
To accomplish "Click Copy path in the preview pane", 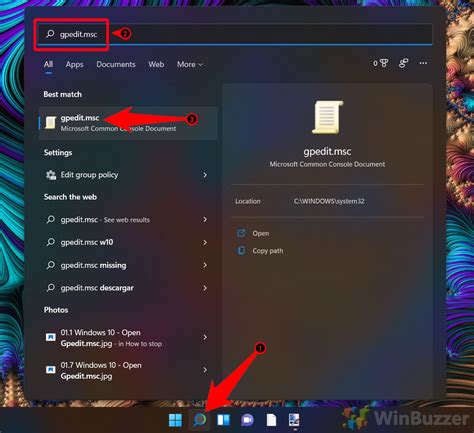I will pyautogui.click(x=268, y=251).
